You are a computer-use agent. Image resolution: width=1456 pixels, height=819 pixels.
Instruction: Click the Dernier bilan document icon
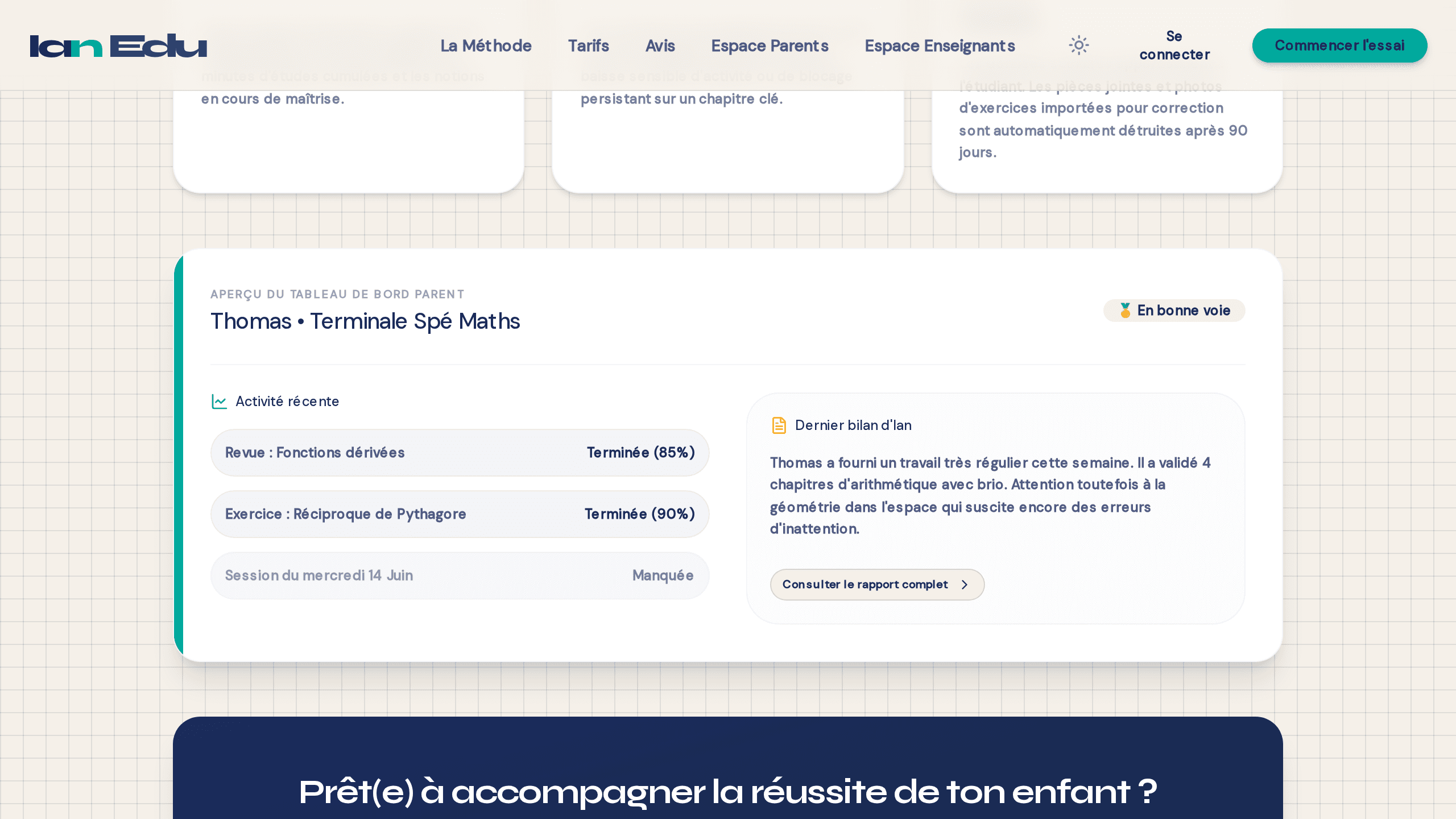[779, 425]
